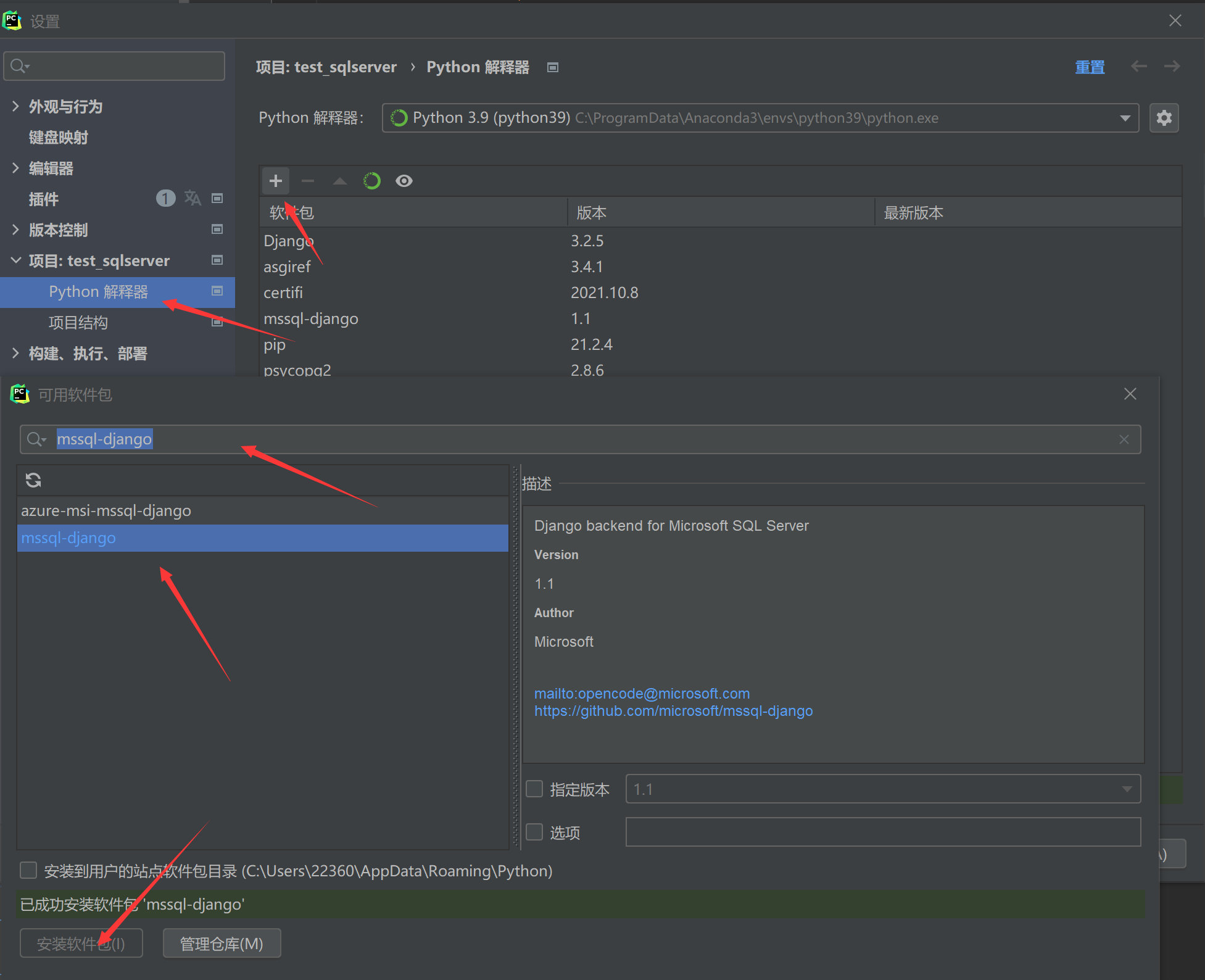This screenshot has width=1205, height=980.
Task: Click the plus icon to add a package
Action: 276,181
